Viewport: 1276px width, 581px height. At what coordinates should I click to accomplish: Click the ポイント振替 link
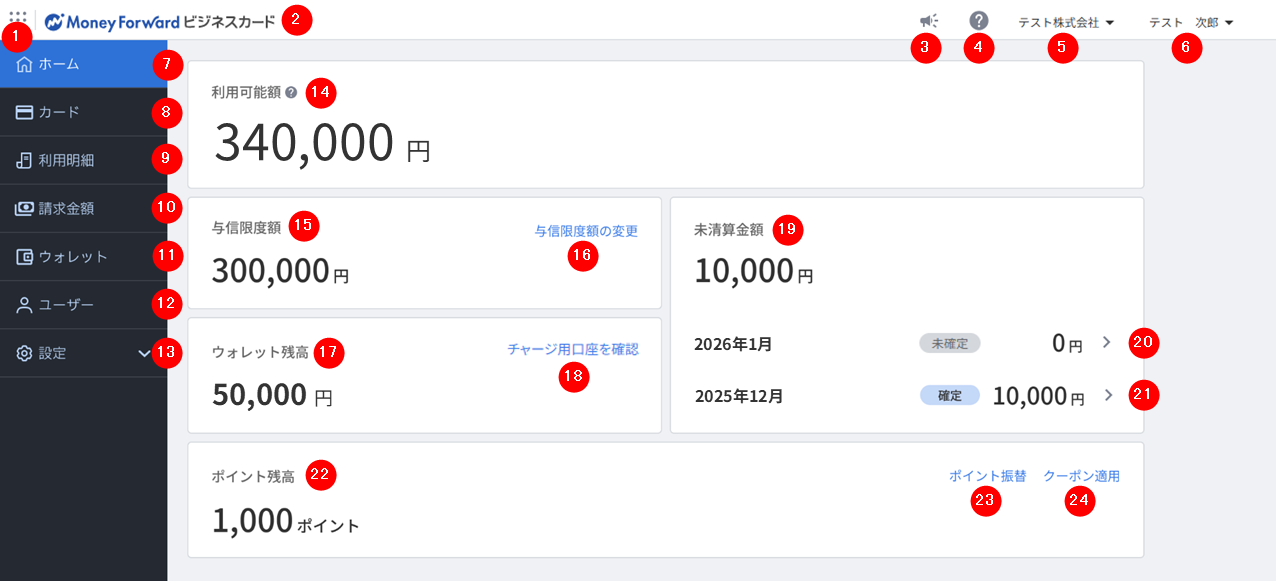click(x=987, y=476)
